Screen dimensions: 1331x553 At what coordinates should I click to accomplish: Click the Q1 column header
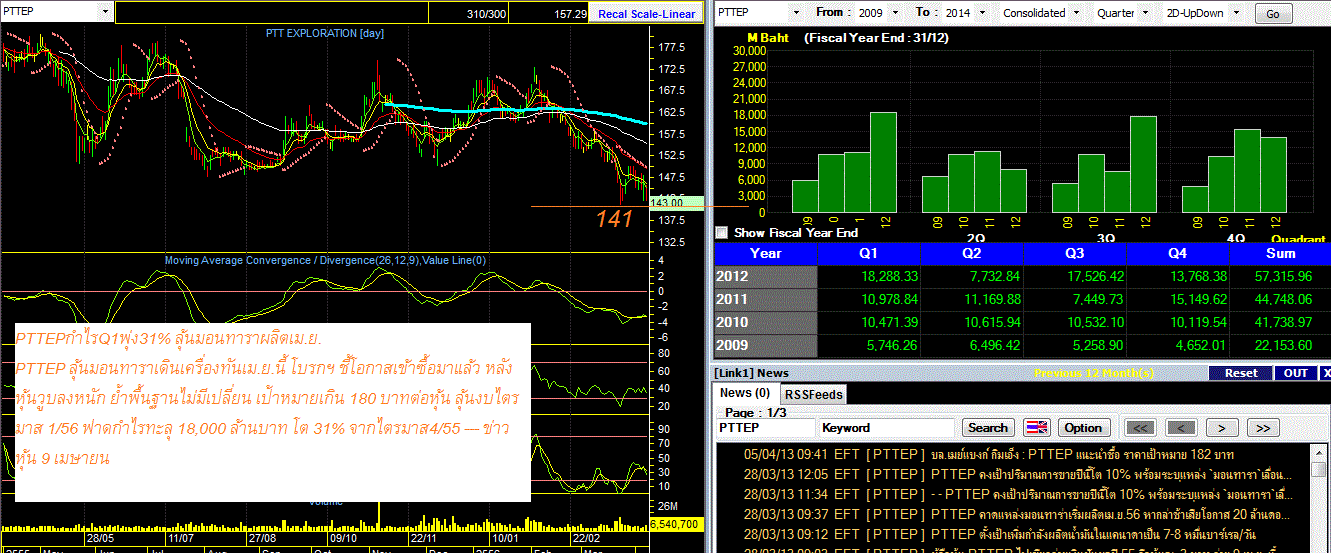click(869, 253)
